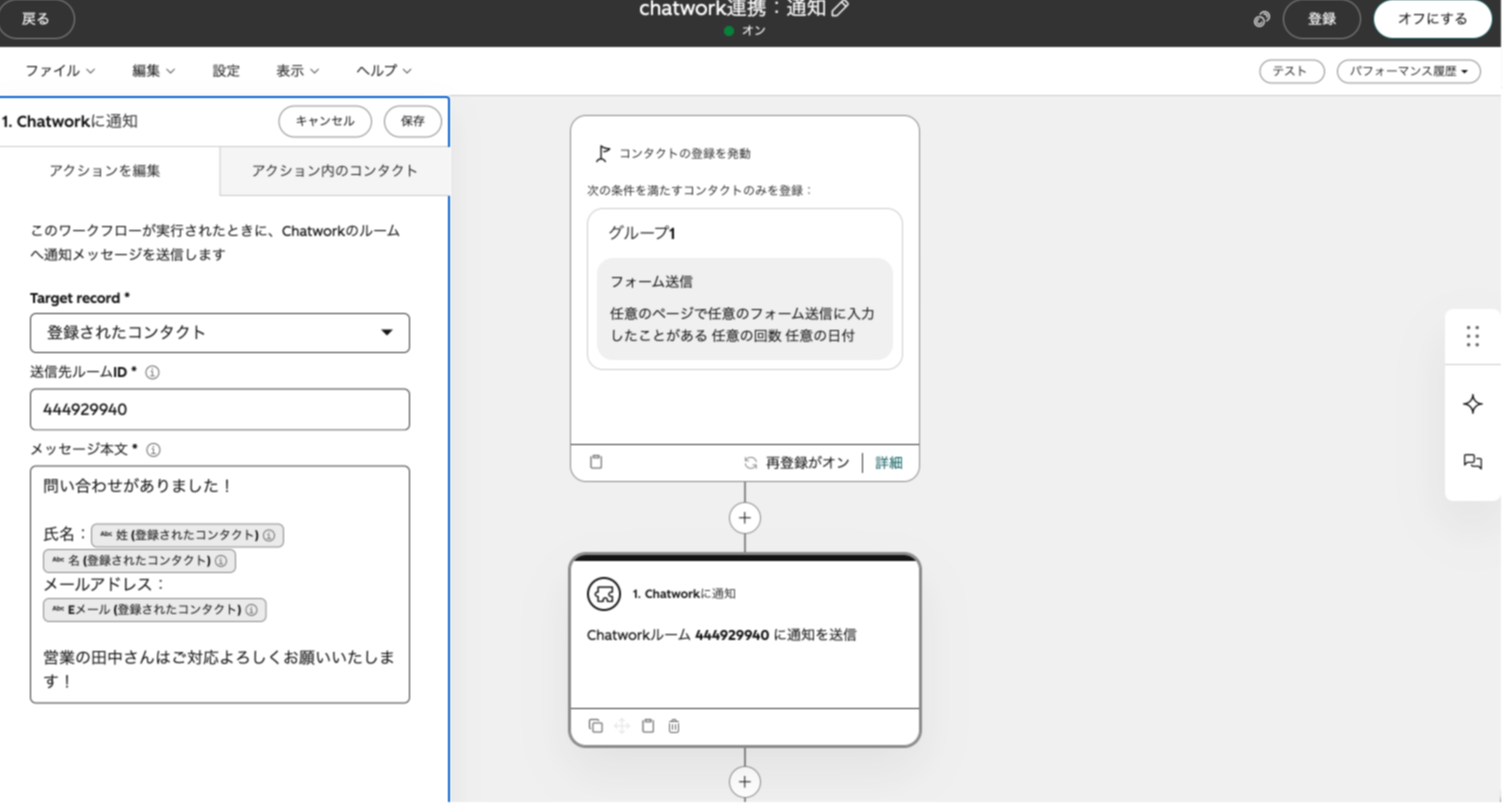Click the info icon next to メッセージ本文
This screenshot has width=1503, height=803.
click(x=153, y=450)
